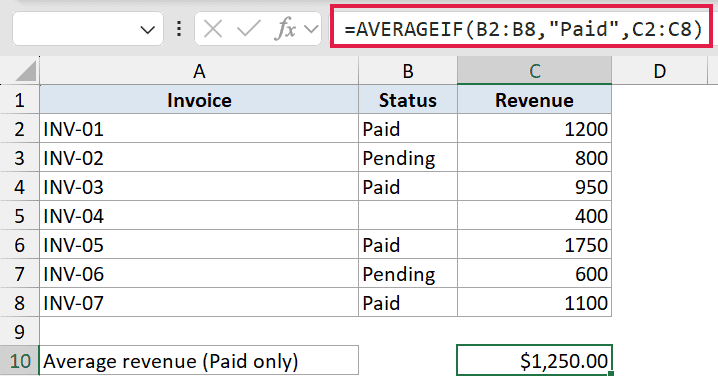Select the Paid status of INV-05
The height and width of the screenshot is (376, 718).
pyautogui.click(x=408, y=245)
